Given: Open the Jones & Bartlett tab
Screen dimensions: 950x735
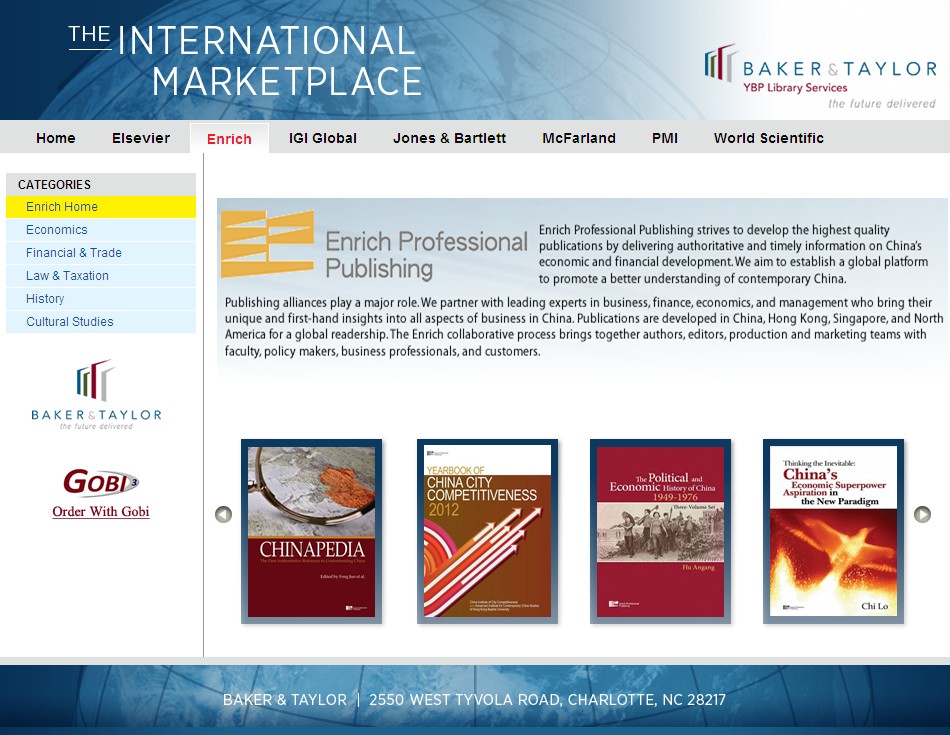Looking at the screenshot, I should 449,138.
